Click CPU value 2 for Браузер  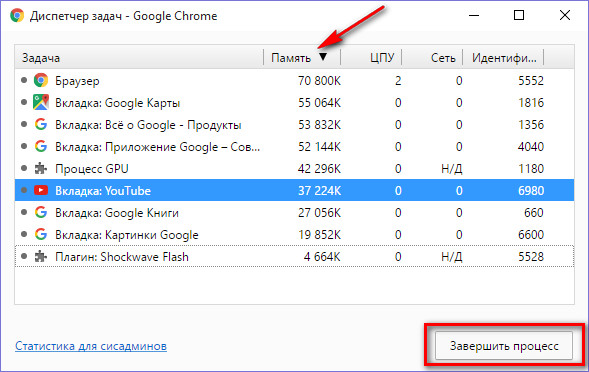(398, 80)
